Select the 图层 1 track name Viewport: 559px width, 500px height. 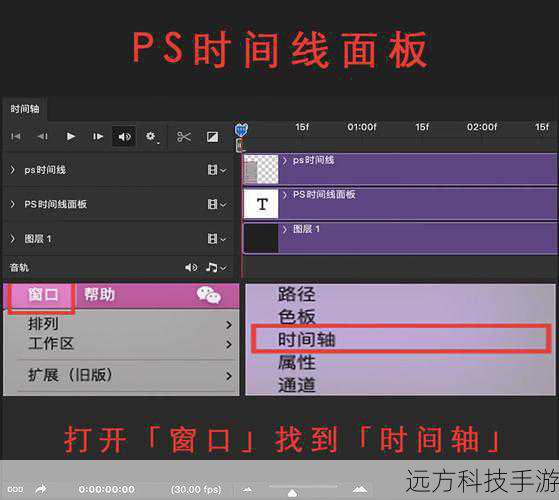(37, 239)
